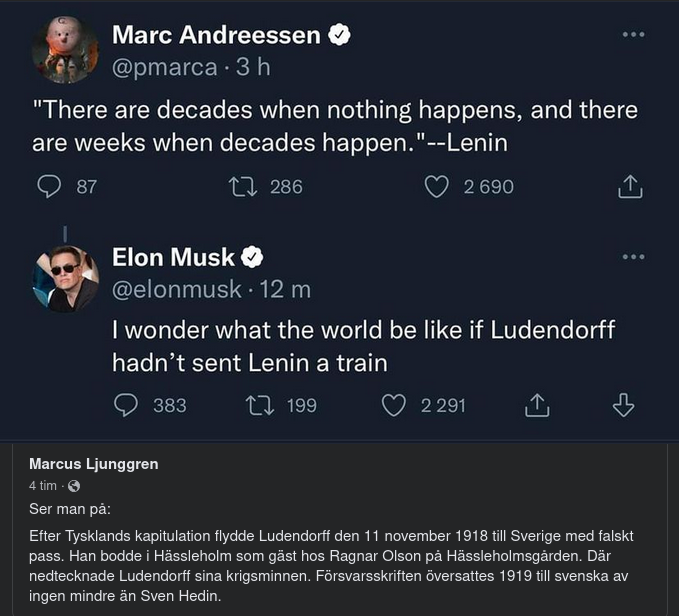
Task: Click the globe privacy icon on Ljunggren's post
Action: pyautogui.click(x=73, y=486)
